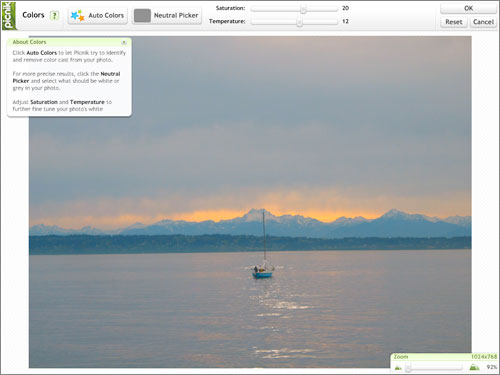Click the 92% zoom value
Viewport: 500px width, 375px height.
(492, 367)
